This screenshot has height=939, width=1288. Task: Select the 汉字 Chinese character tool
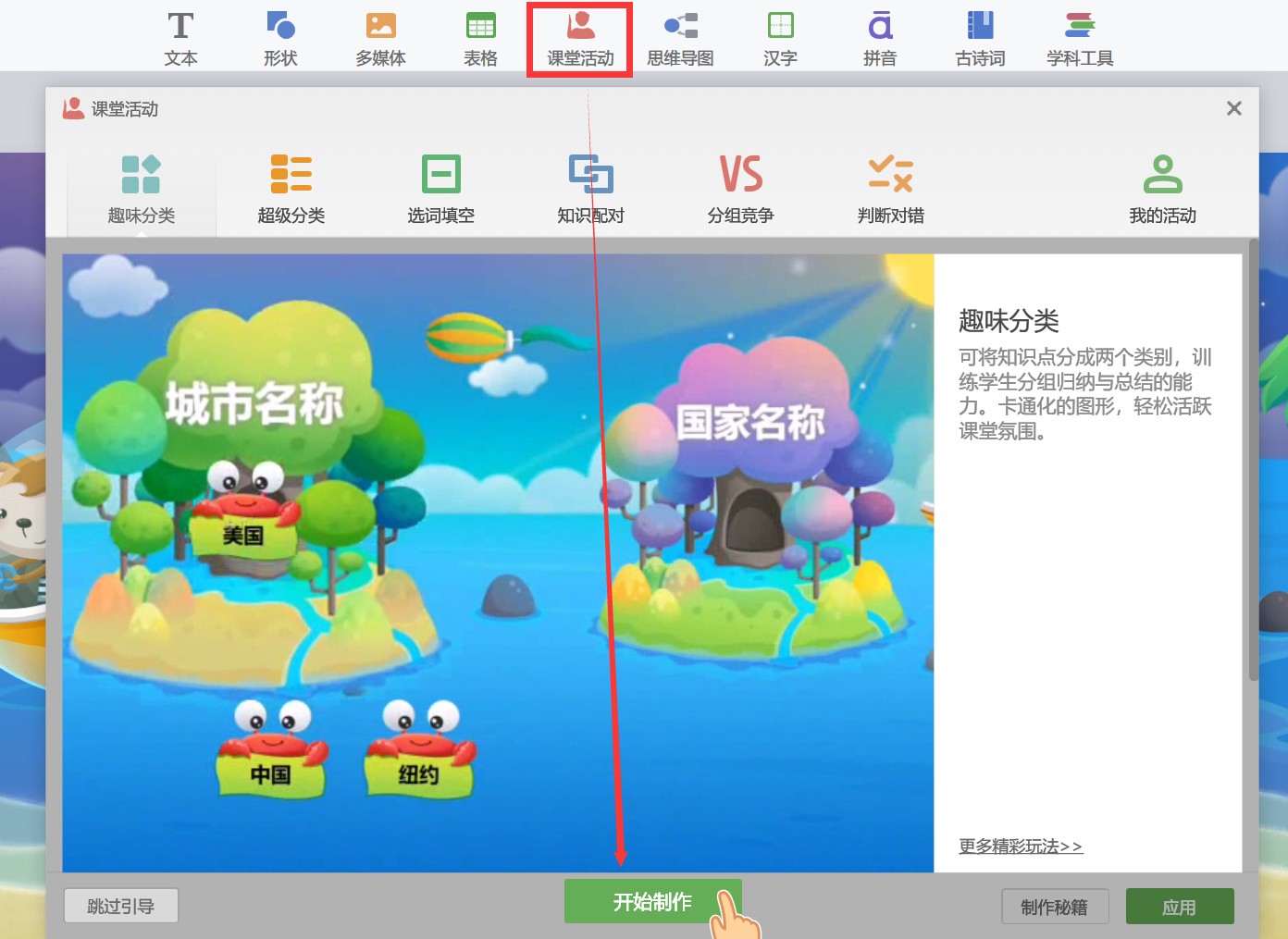[x=780, y=38]
